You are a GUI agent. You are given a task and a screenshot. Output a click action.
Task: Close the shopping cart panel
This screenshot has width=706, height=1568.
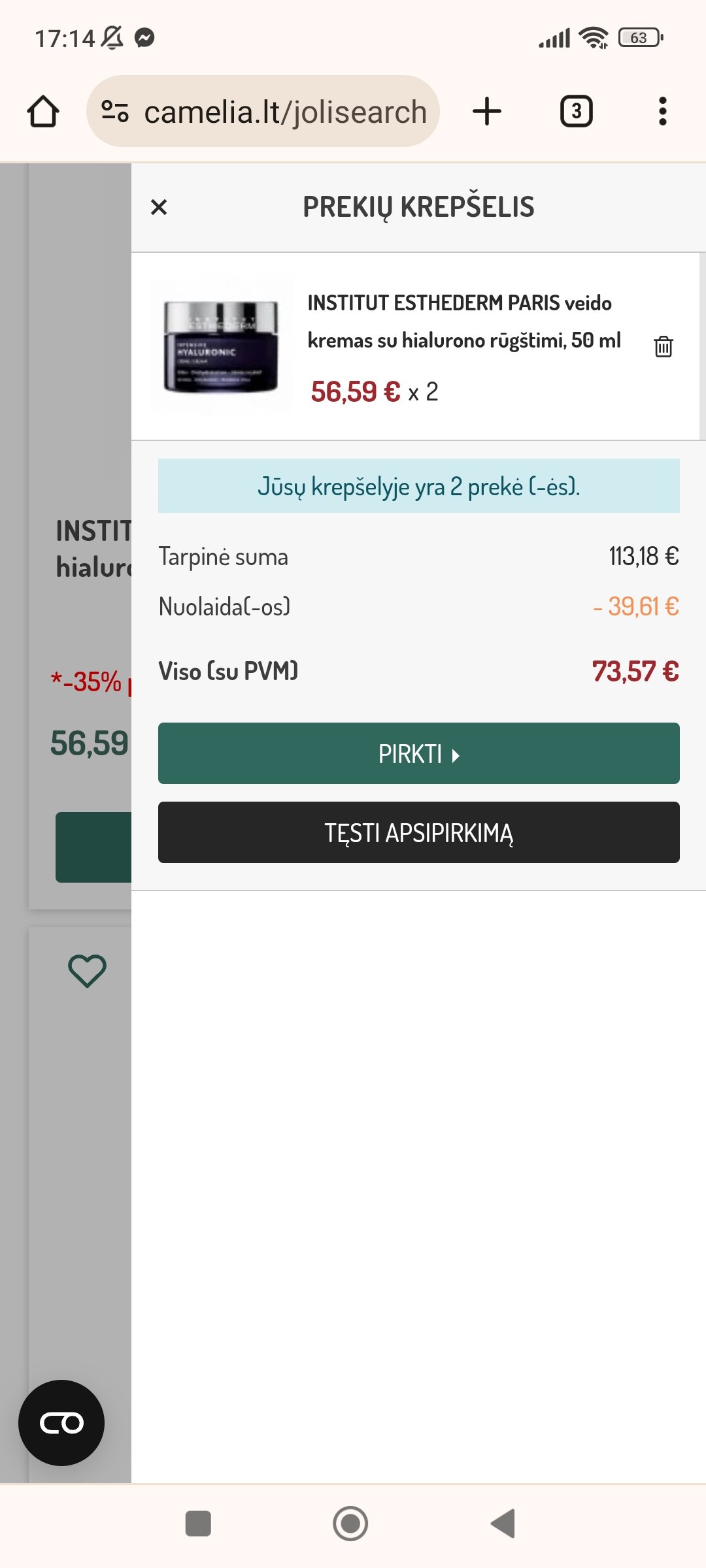(159, 207)
